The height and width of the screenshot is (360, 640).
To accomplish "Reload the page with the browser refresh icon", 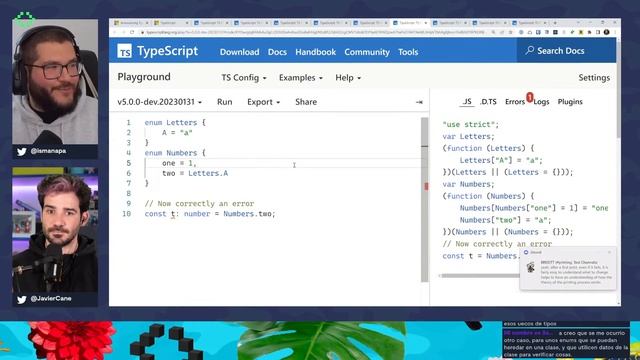I will coord(132,32).
